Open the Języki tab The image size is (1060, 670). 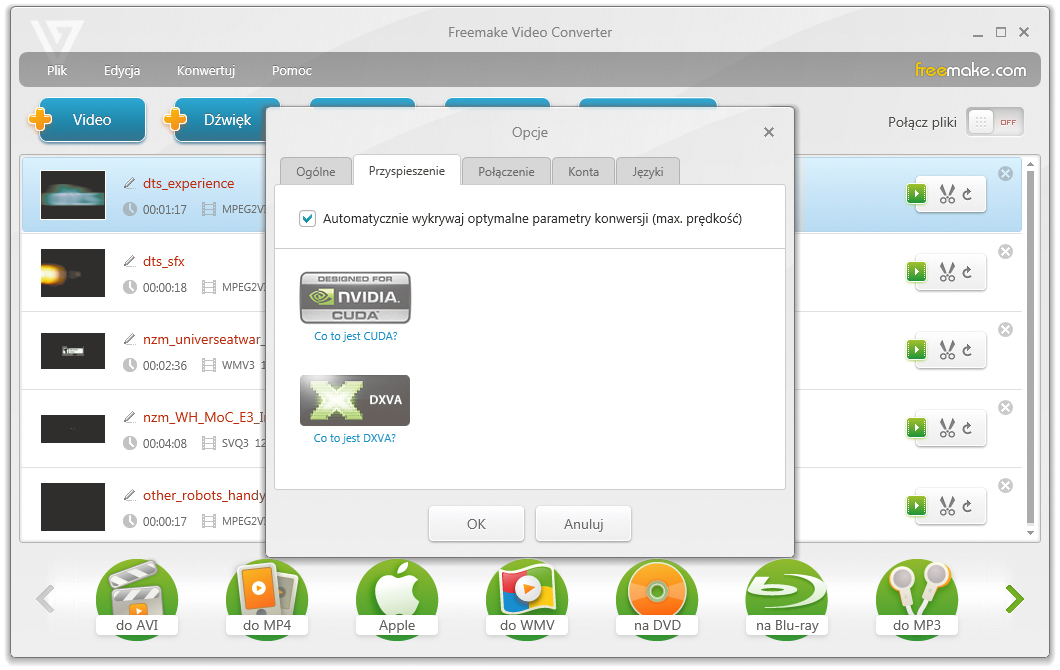(647, 171)
